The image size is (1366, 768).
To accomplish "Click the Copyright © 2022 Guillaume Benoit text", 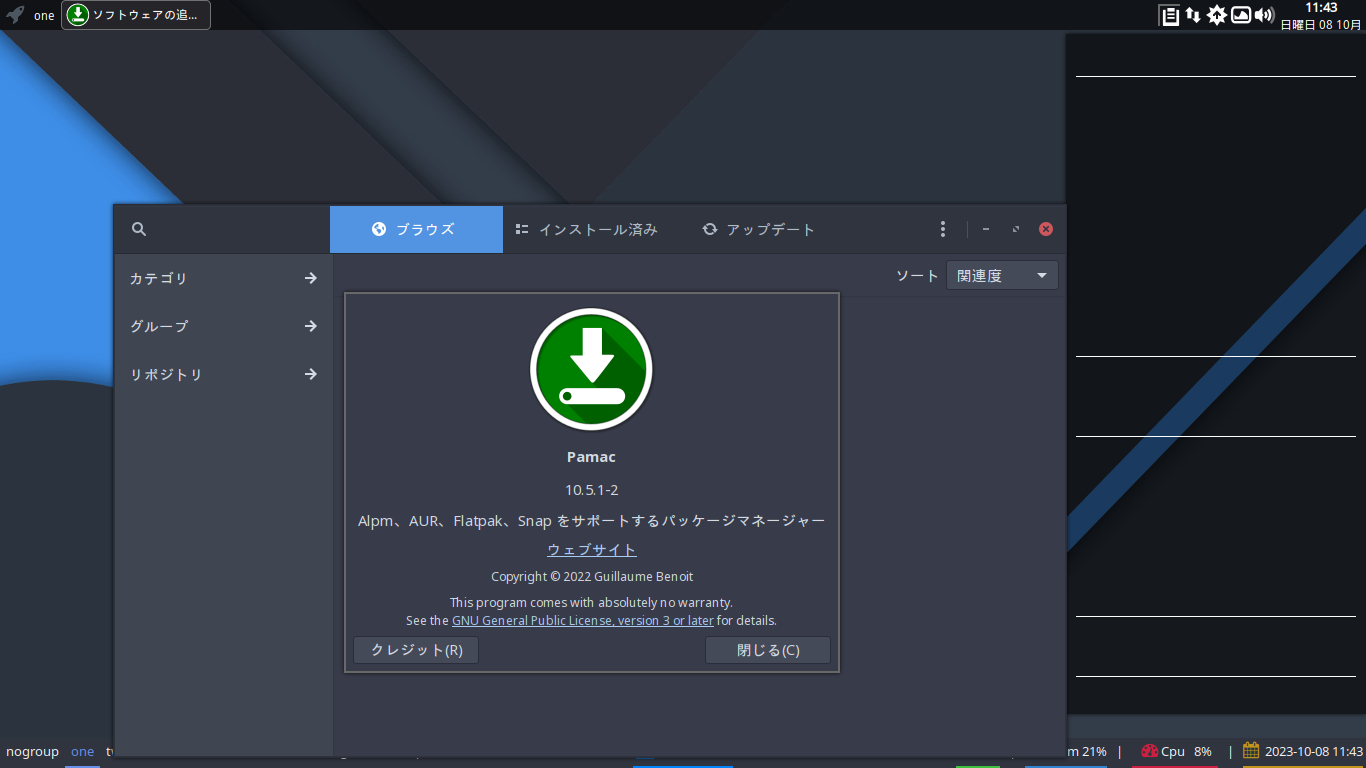I will pos(592,577).
